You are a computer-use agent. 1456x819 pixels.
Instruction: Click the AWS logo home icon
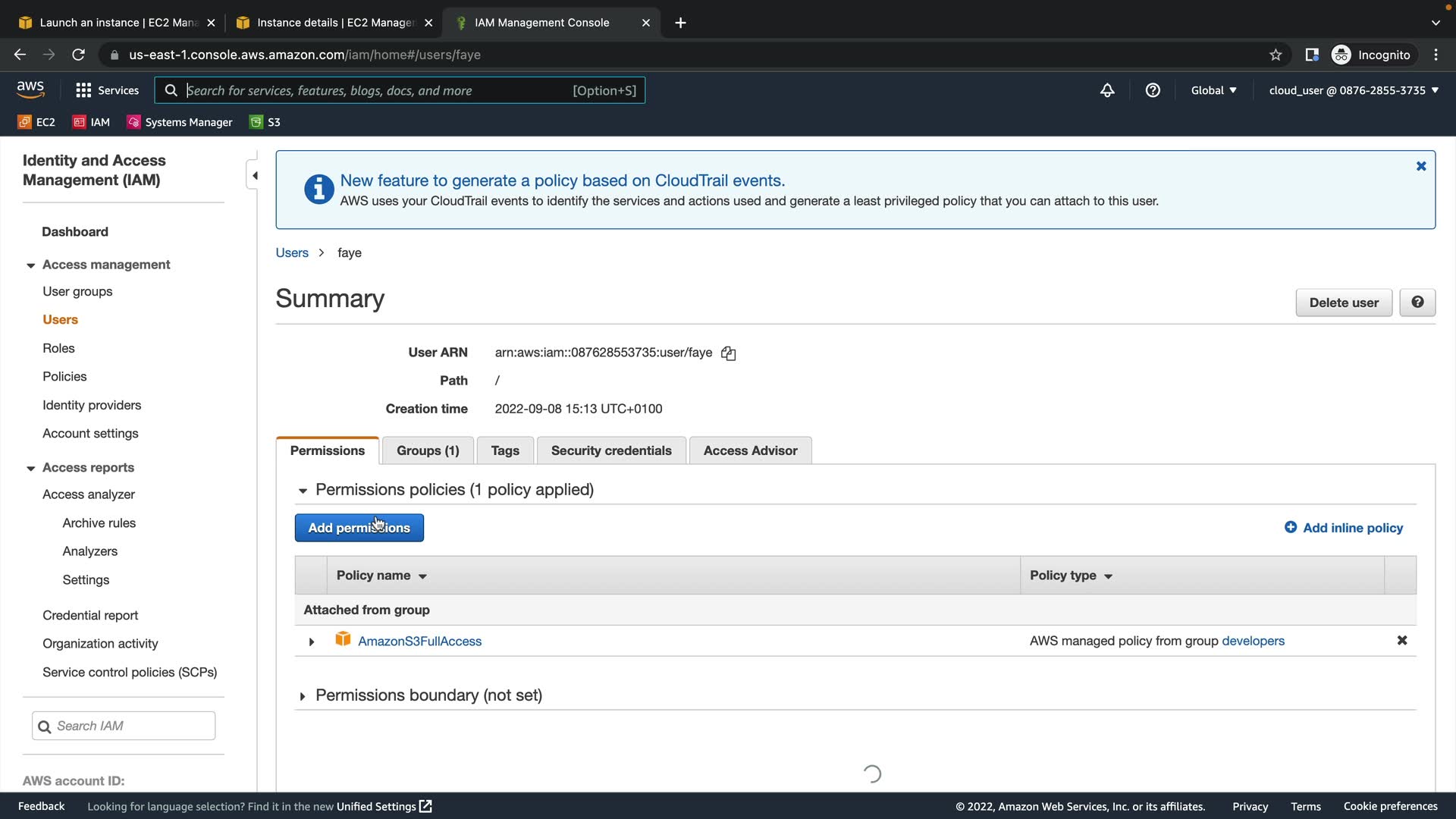pos(30,89)
